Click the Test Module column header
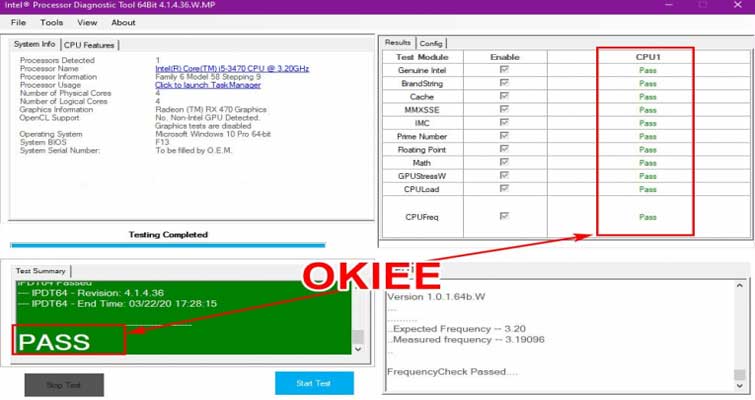The width and height of the screenshot is (755, 400). coord(422,57)
